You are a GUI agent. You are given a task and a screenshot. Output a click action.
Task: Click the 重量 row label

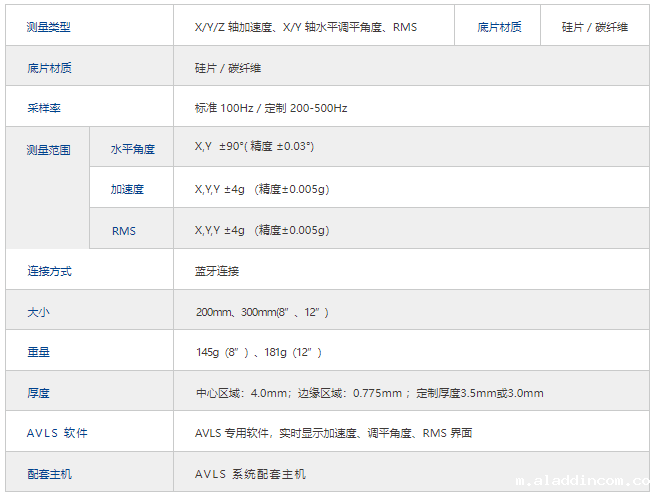coord(38,352)
